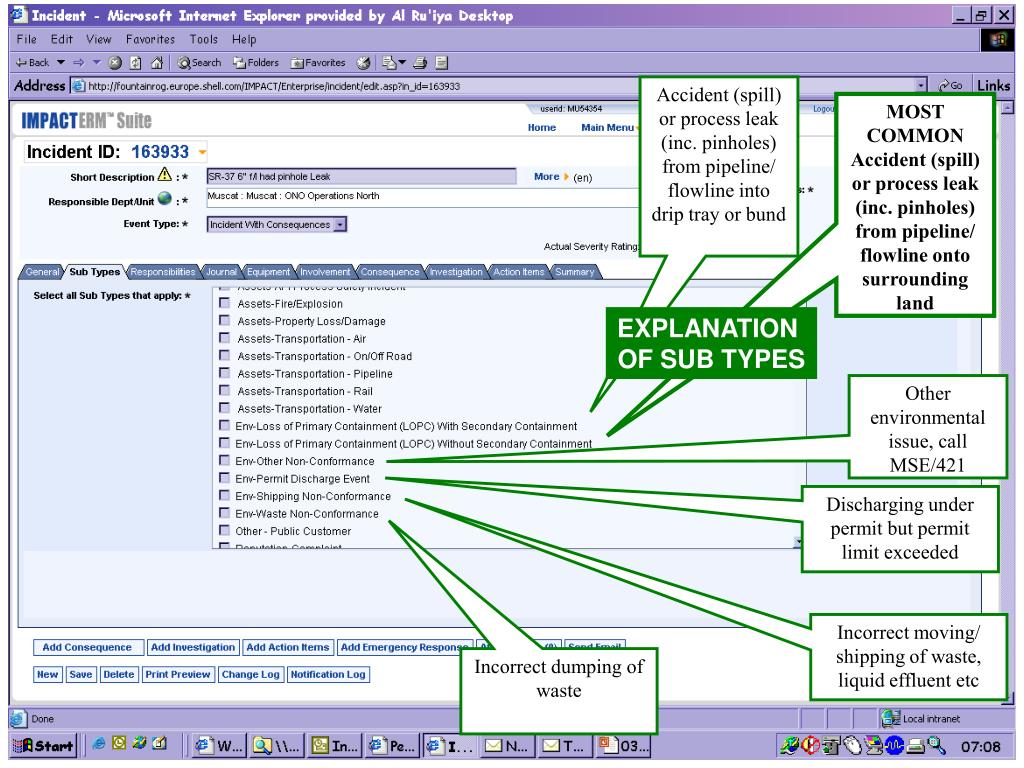The width and height of the screenshot is (1024, 768).
Task: Click the page icon in the address bar
Action: pyautogui.click(x=78, y=86)
